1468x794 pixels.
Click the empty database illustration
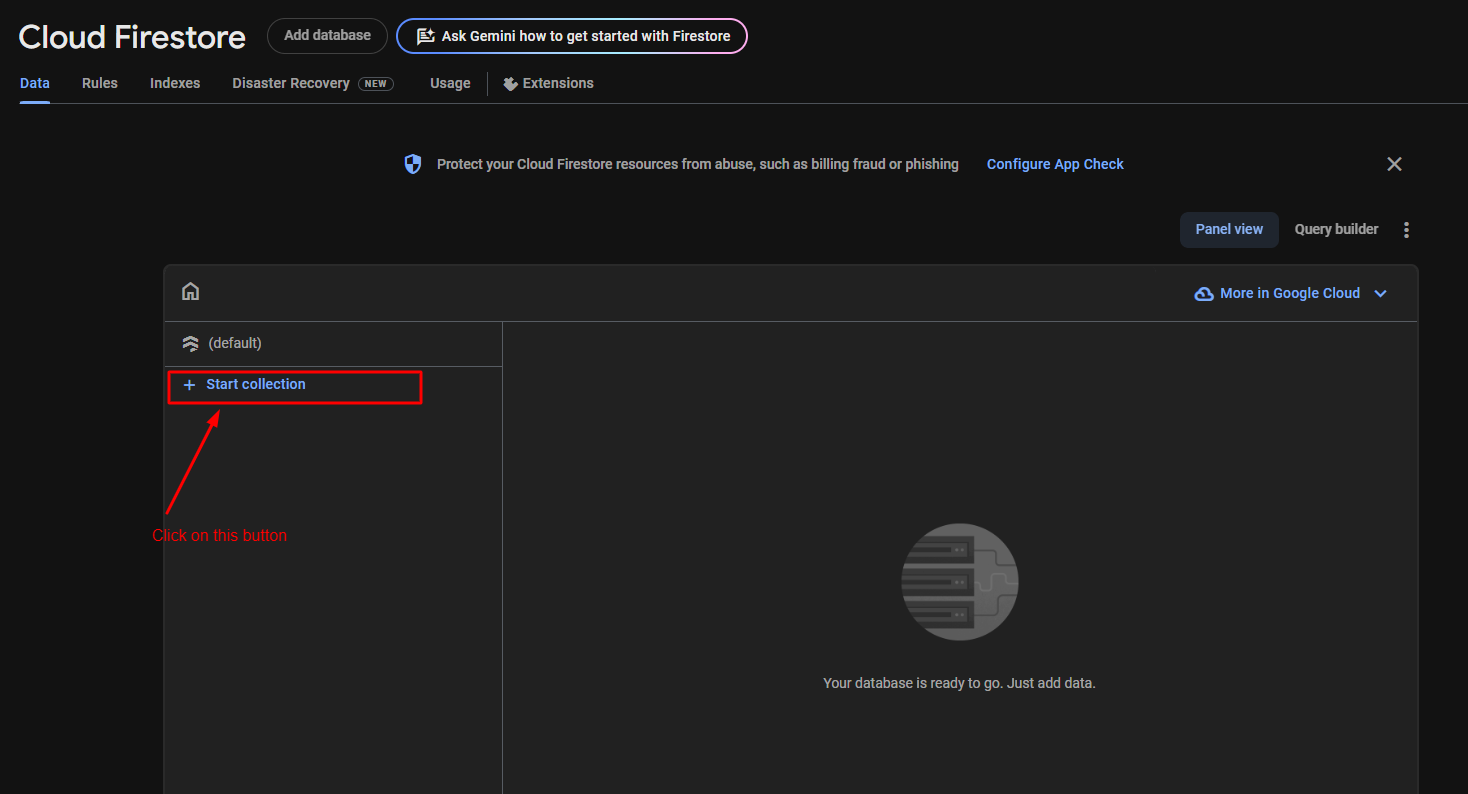click(959, 582)
